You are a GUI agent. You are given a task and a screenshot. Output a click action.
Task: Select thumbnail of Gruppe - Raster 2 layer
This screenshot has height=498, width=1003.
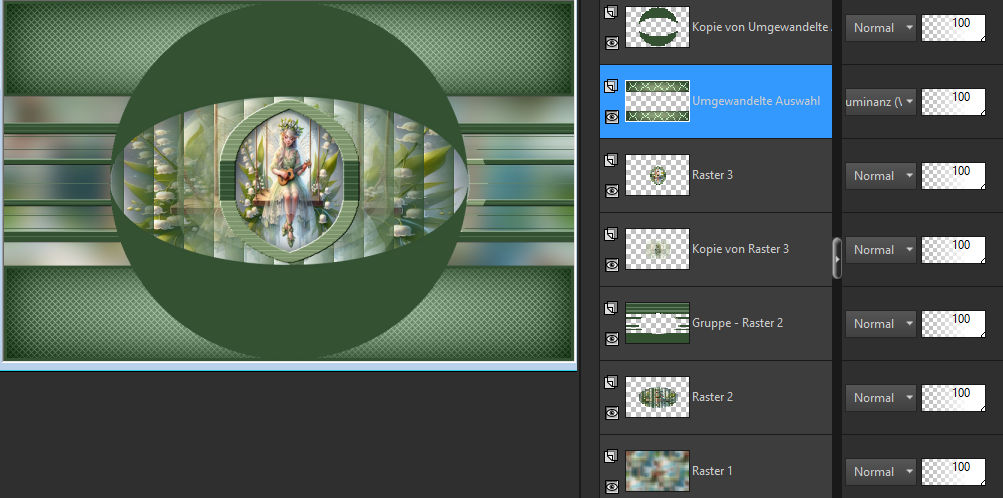tap(657, 323)
